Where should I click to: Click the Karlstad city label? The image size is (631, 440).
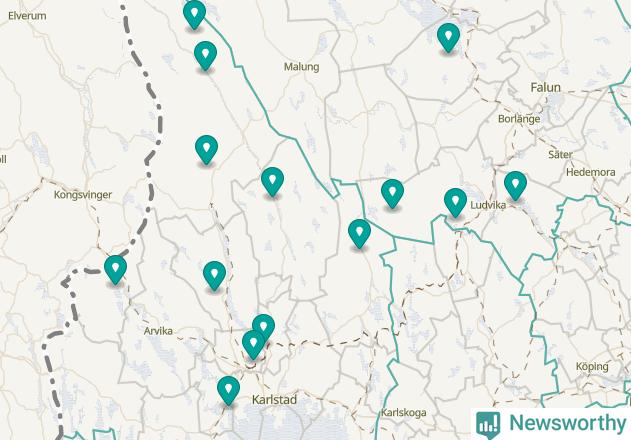coord(274,400)
